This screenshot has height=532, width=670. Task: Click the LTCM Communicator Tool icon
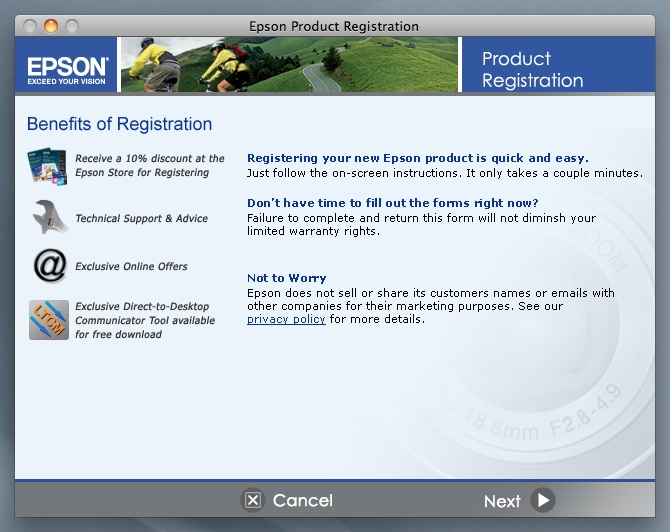click(x=48, y=320)
